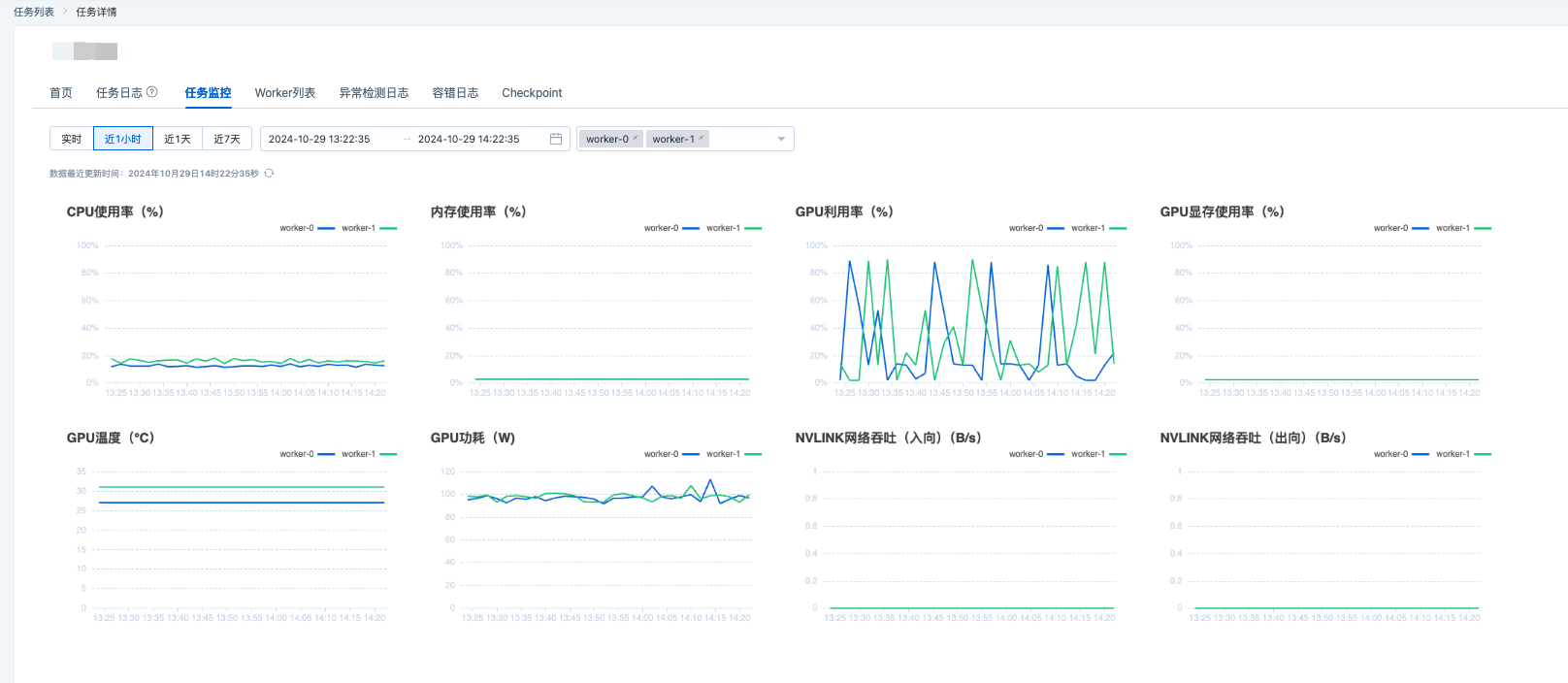This screenshot has height=683, width=1568.
Task: Open the help icon beside 任务日志
Action: [152, 92]
